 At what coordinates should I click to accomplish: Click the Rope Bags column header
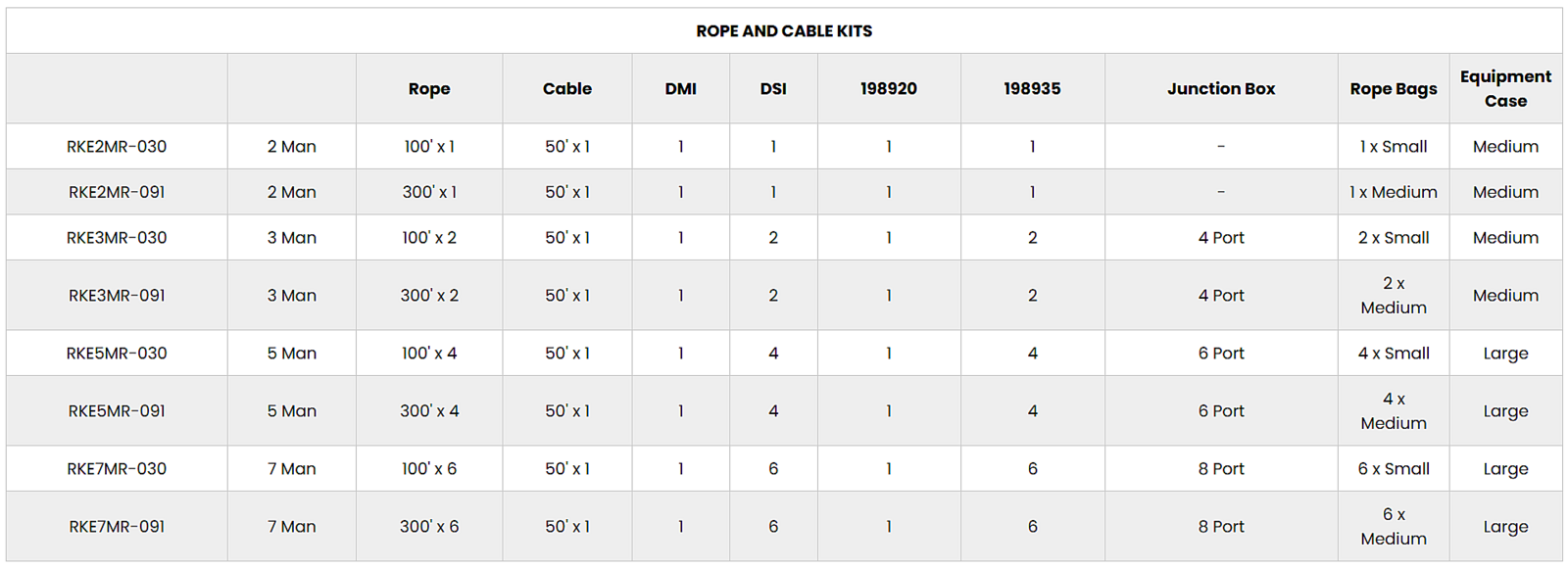pos(1394,89)
